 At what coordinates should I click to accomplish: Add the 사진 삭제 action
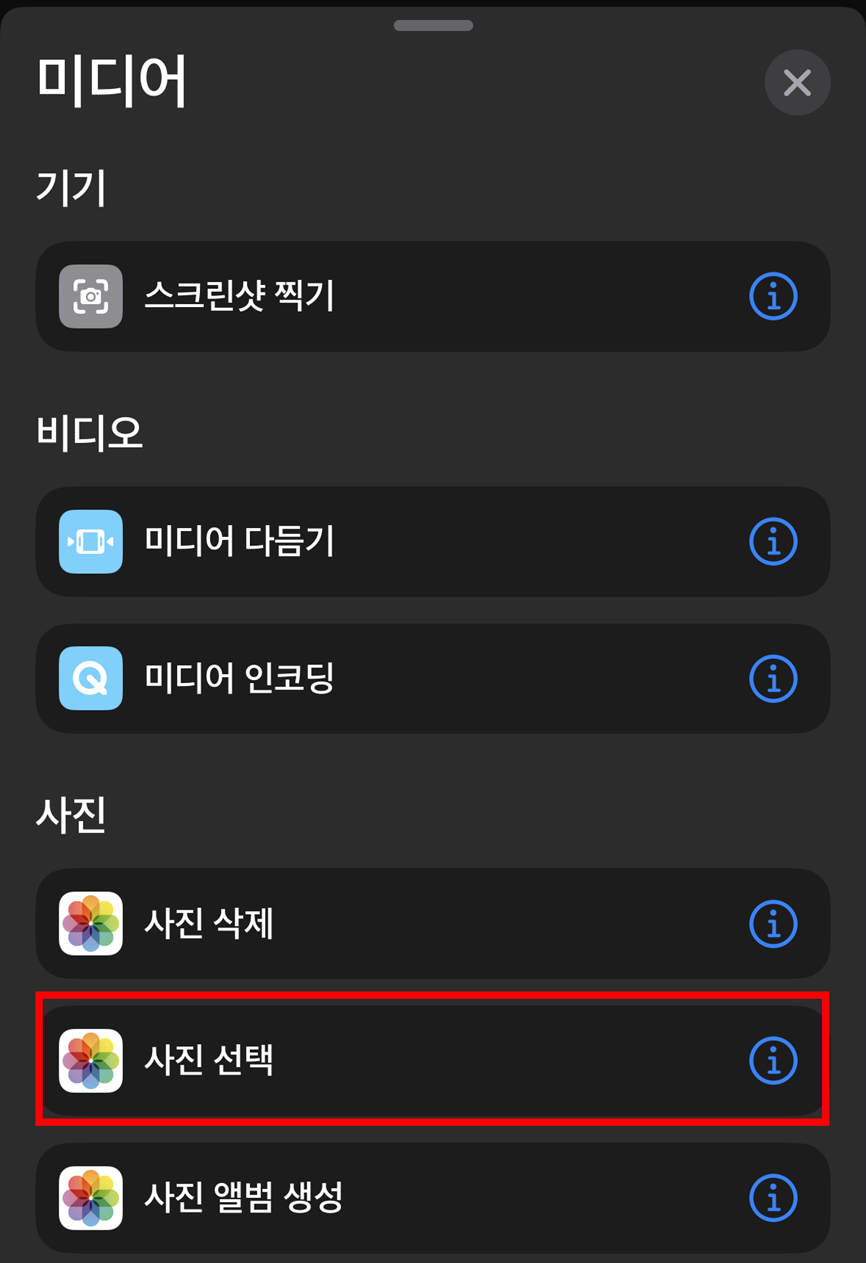(433, 923)
